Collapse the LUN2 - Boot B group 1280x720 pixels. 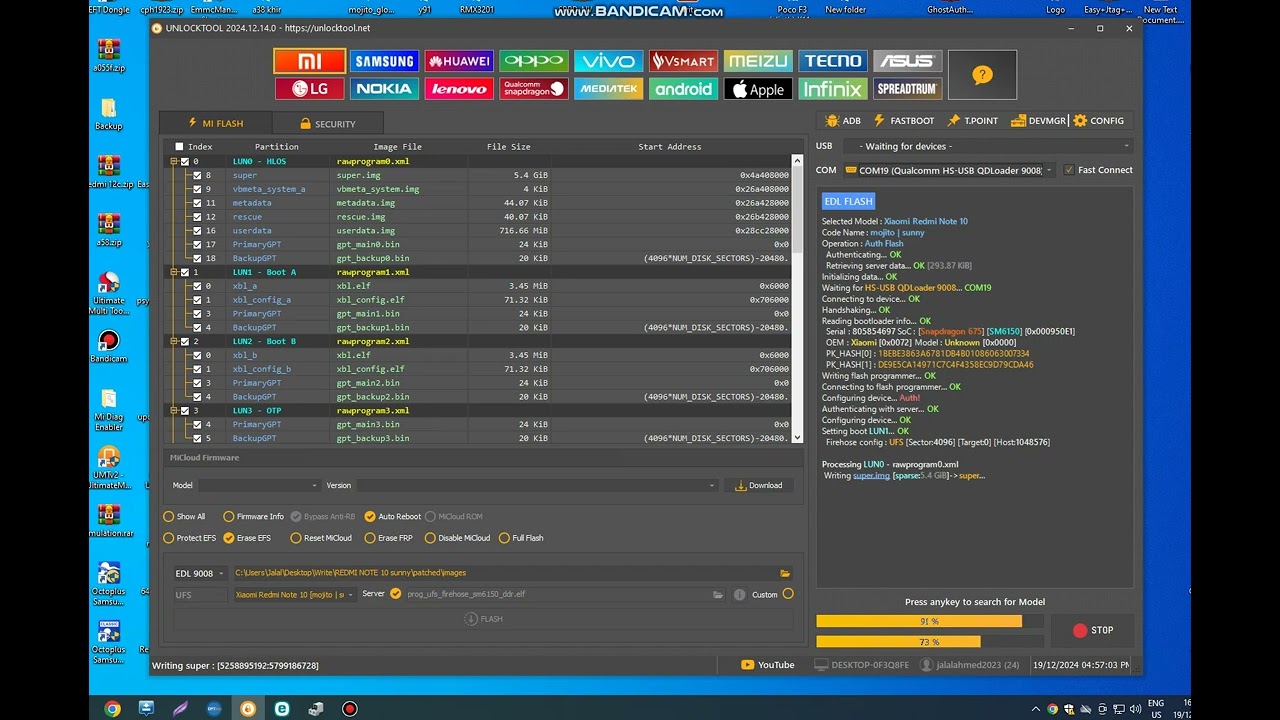point(174,341)
